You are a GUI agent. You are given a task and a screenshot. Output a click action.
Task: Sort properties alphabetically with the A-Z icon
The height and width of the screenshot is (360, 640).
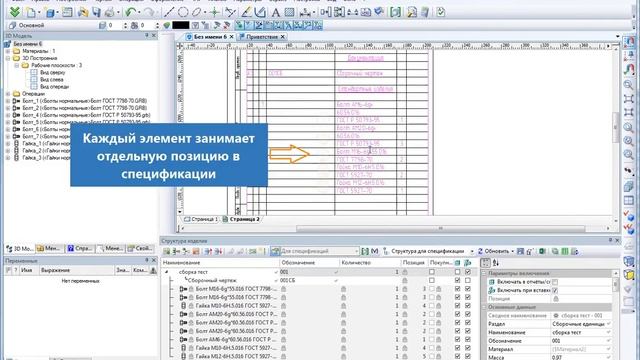(496, 263)
